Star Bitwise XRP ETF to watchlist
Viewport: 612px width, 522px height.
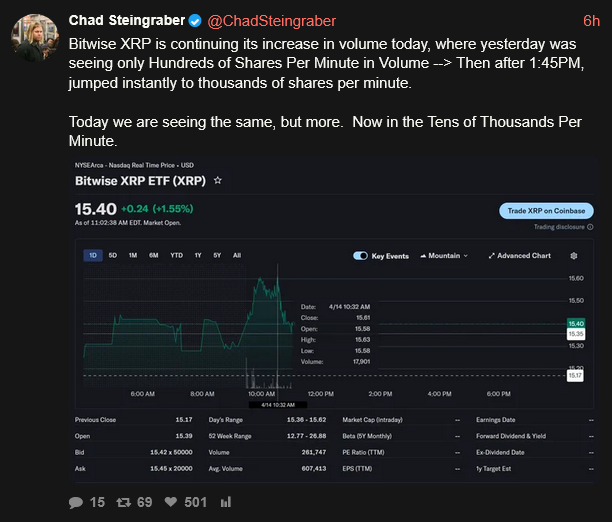(218, 181)
